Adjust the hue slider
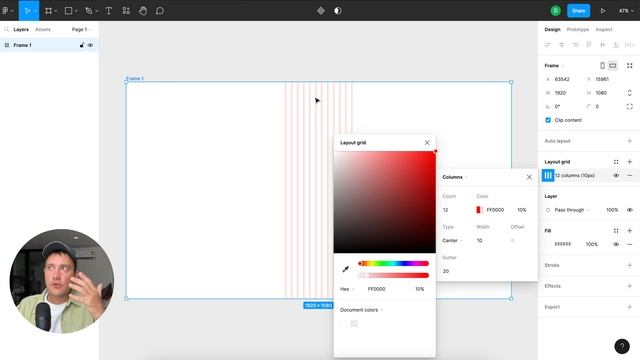 (x=393, y=263)
